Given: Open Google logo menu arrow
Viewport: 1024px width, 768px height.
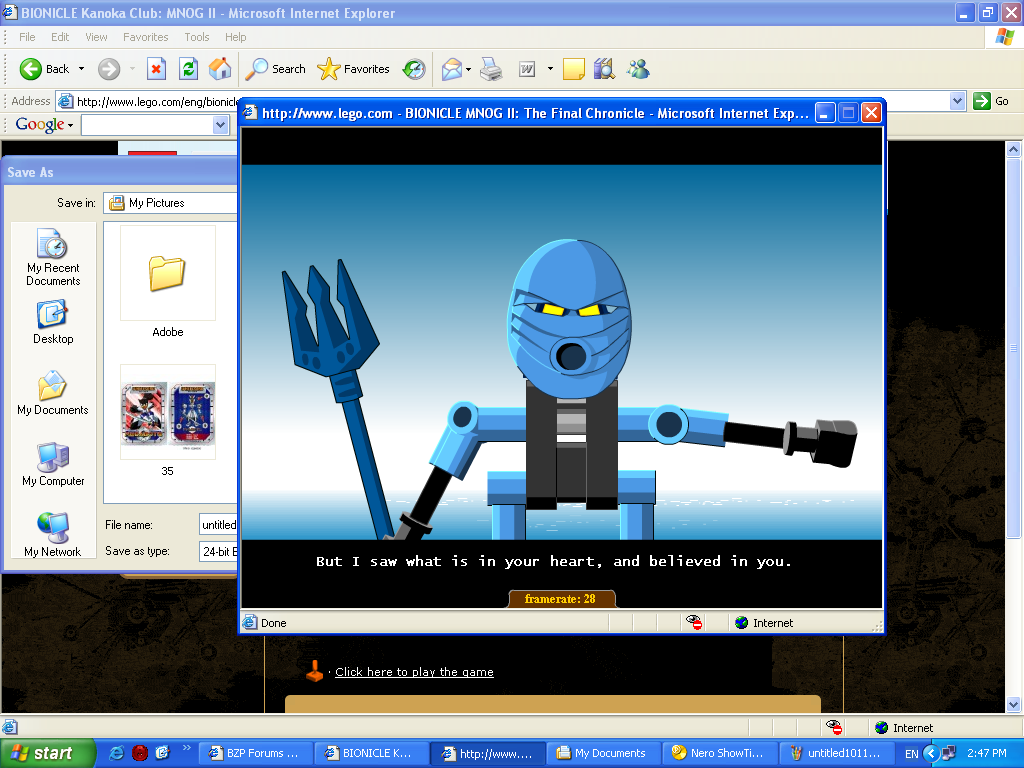Looking at the screenshot, I should point(71,125).
